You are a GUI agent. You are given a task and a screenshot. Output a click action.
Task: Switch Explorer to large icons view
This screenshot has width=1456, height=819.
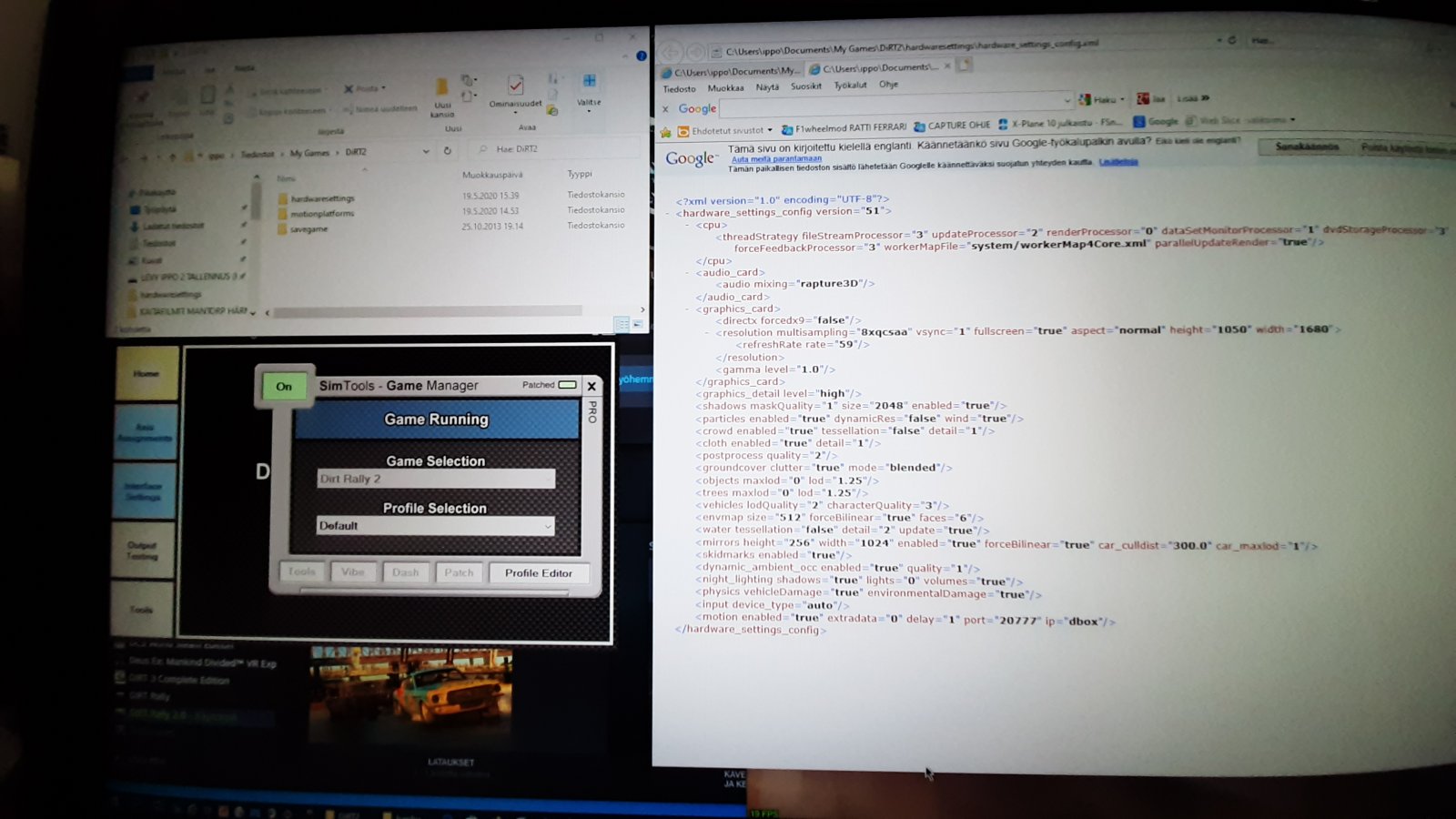[x=637, y=324]
